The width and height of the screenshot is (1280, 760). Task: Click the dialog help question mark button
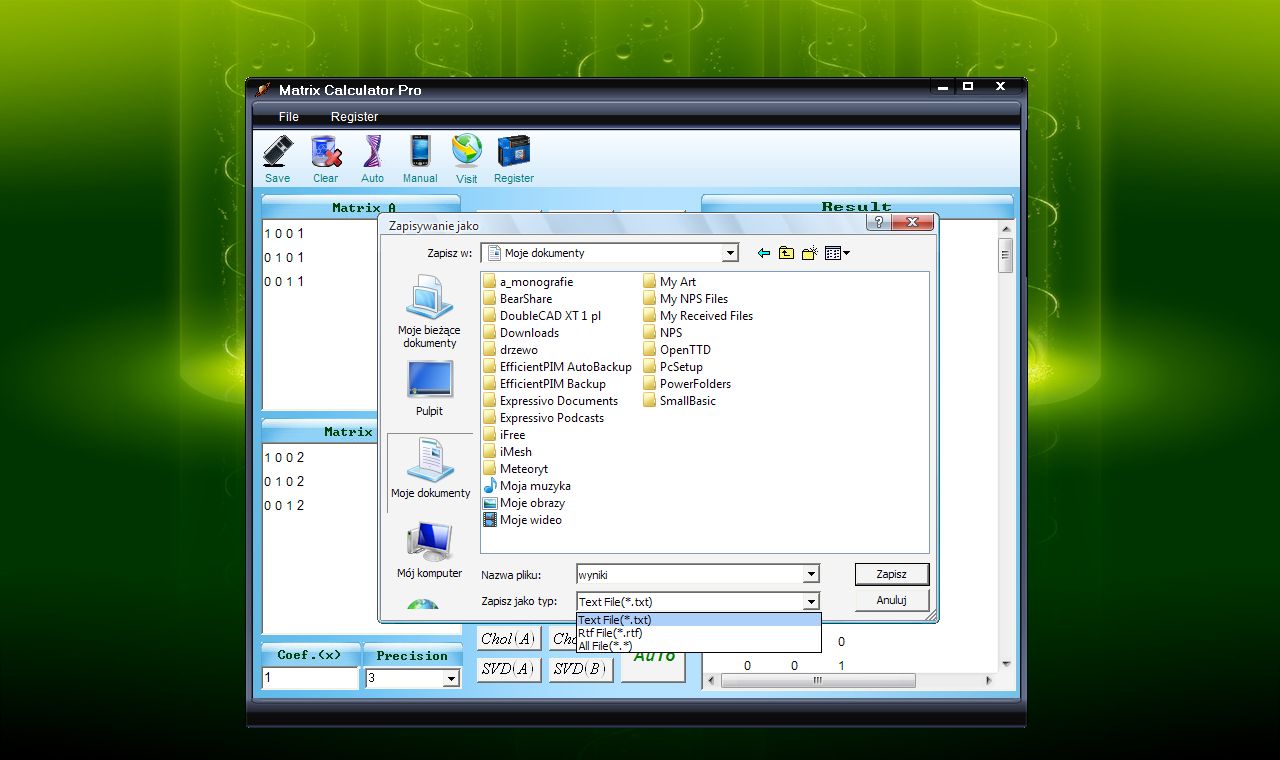879,222
